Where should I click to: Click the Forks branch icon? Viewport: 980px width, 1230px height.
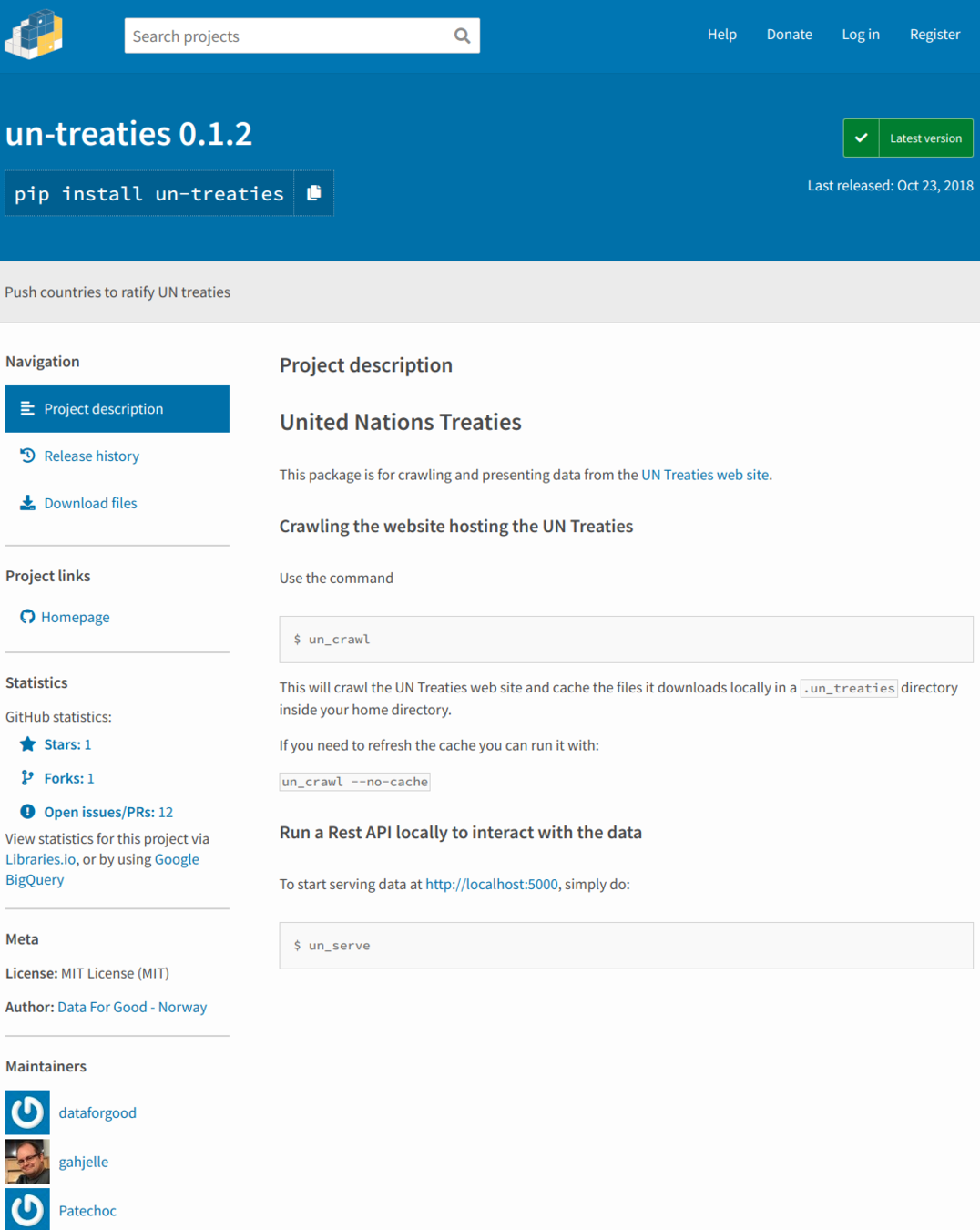point(27,778)
